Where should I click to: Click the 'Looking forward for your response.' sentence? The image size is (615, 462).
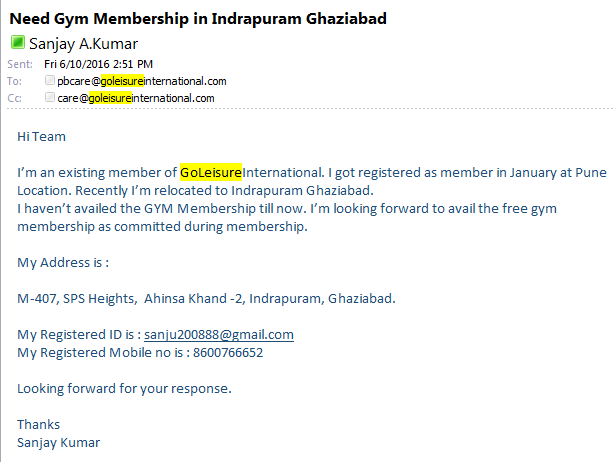coord(124,388)
